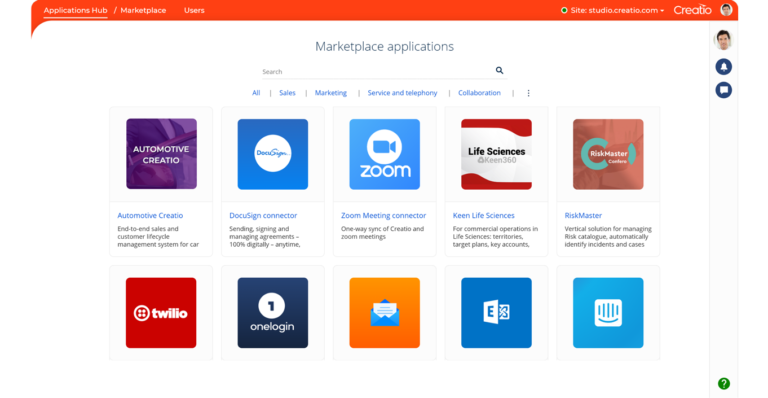This screenshot has height=398, width=768.
Task: Select the OneLogin app icon
Action: (273, 313)
